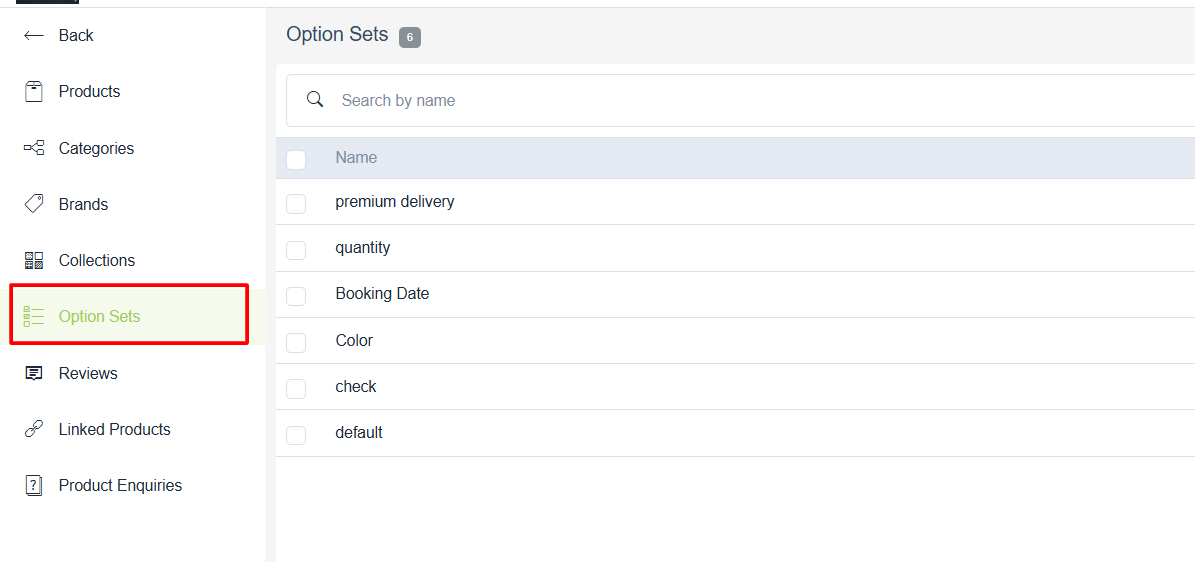Viewport: 1195px width, 562px height.
Task: Click the Search by name field
Action: pyautogui.click(x=740, y=100)
